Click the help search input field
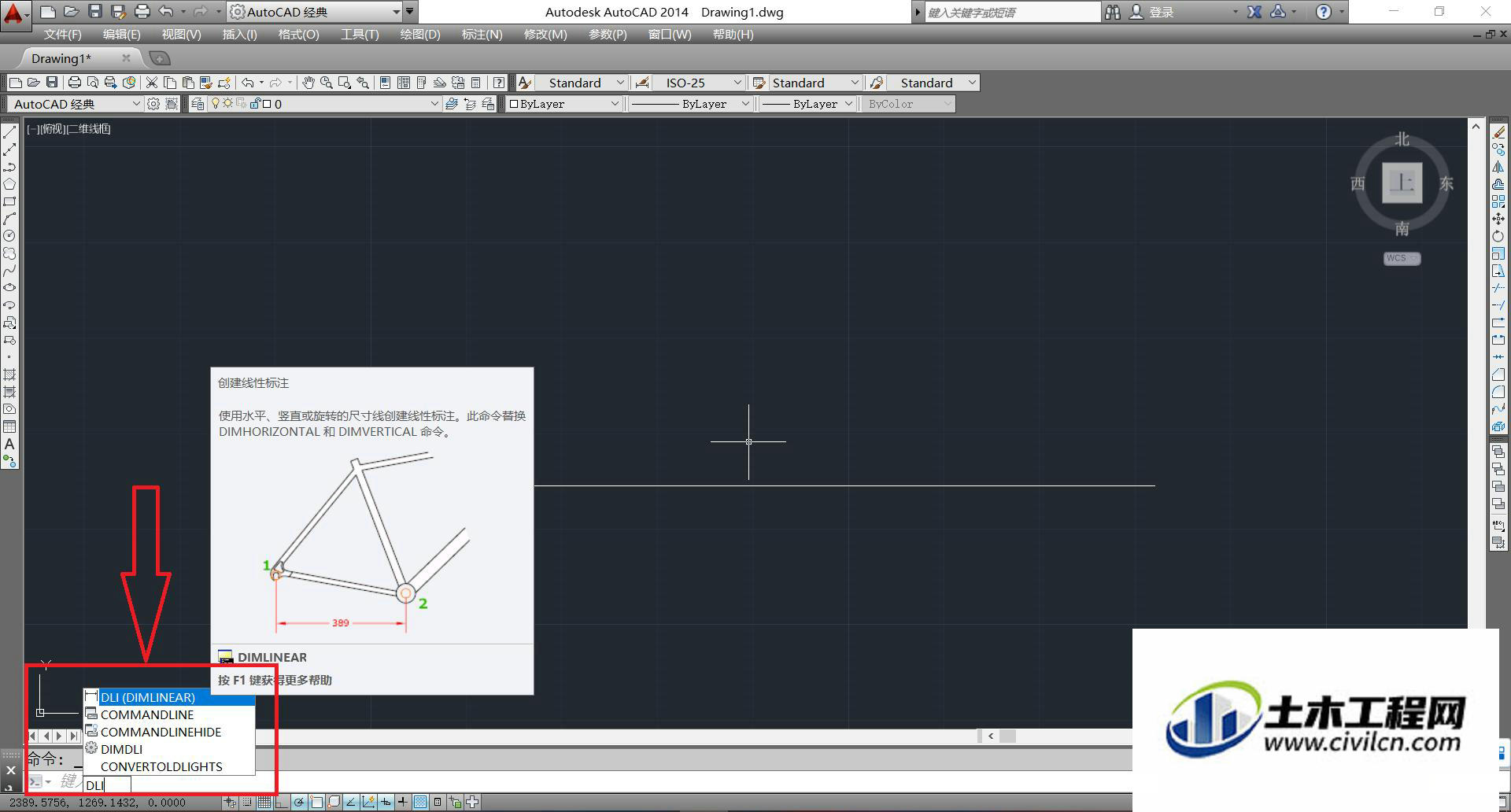The image size is (1511, 812). [1013, 12]
